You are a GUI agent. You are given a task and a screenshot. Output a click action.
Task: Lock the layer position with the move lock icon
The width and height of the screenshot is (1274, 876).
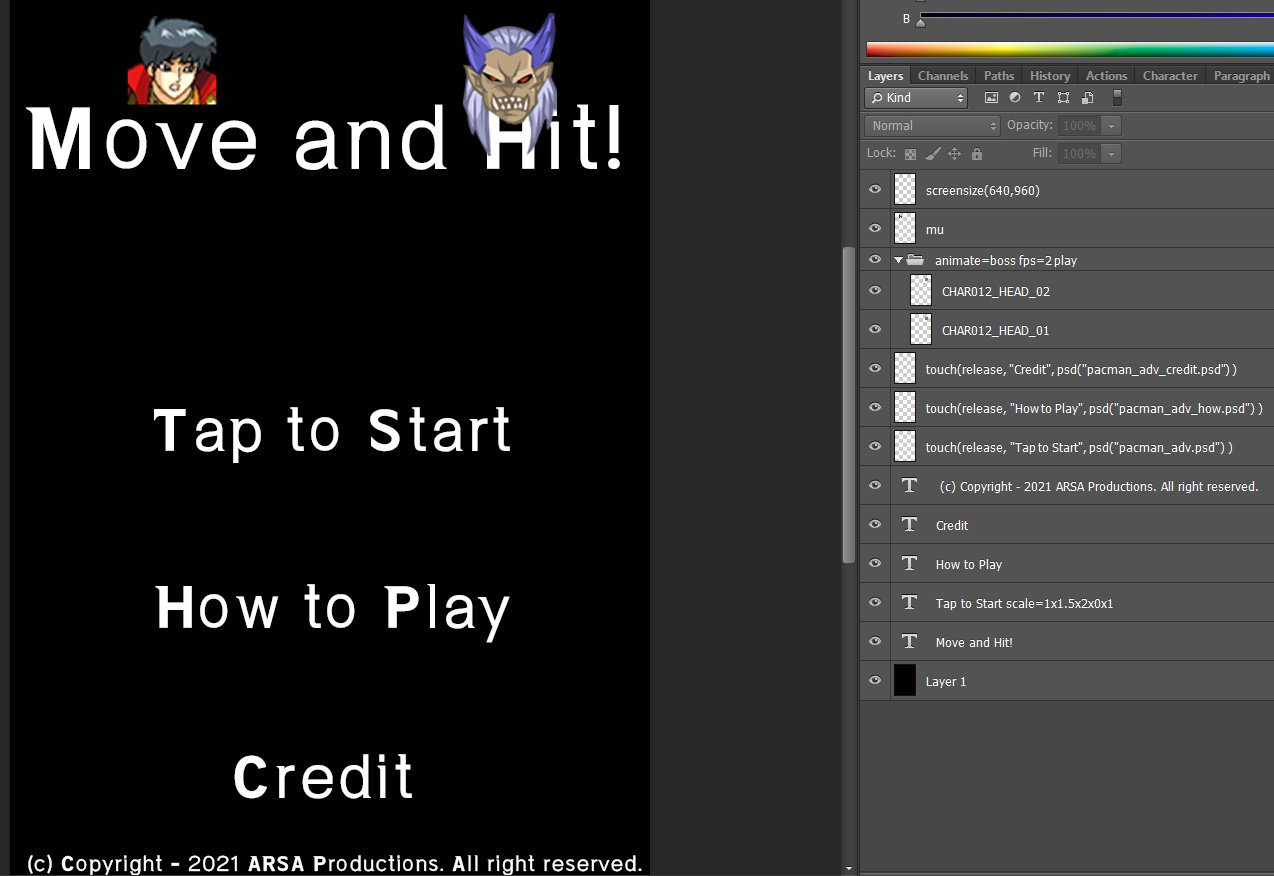click(956, 153)
